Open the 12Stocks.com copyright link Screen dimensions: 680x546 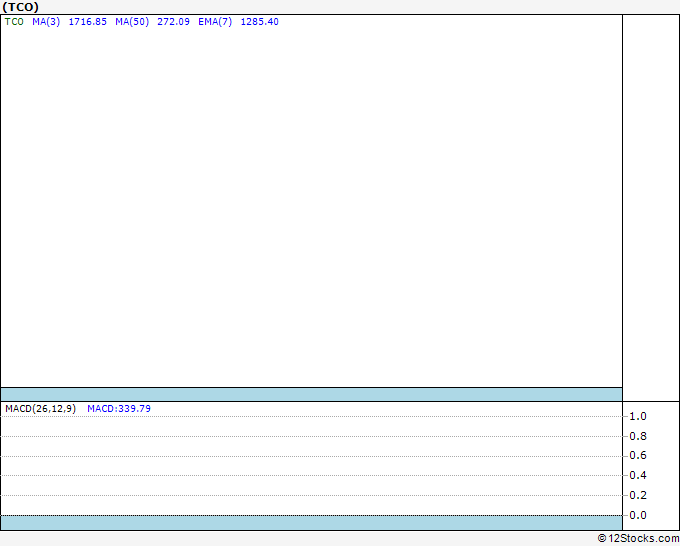(638, 538)
